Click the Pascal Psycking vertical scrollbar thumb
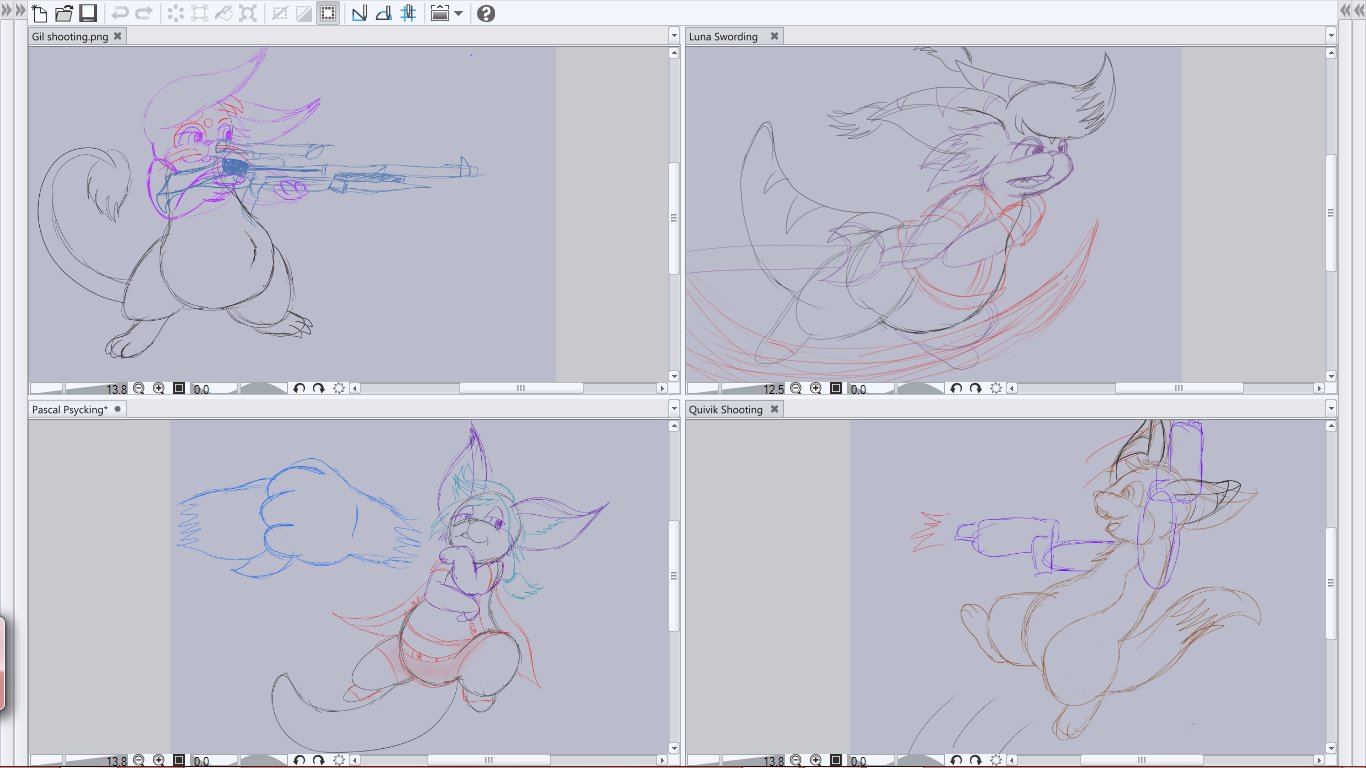The width and height of the screenshot is (1366, 768). (x=675, y=576)
